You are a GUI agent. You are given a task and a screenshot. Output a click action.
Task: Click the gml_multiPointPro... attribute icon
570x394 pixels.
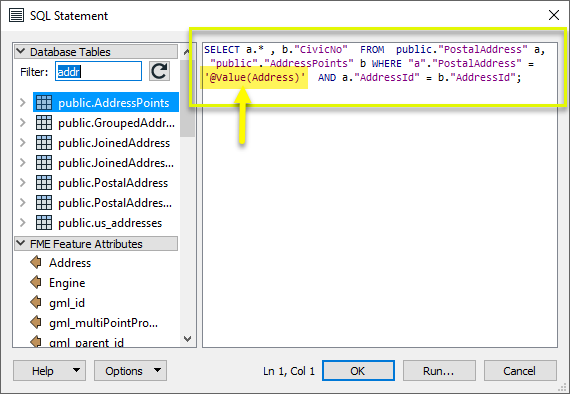(x=36, y=322)
